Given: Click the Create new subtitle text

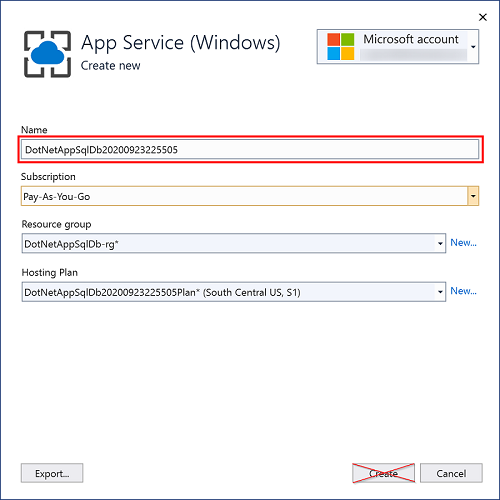Looking at the screenshot, I should tap(110, 66).
